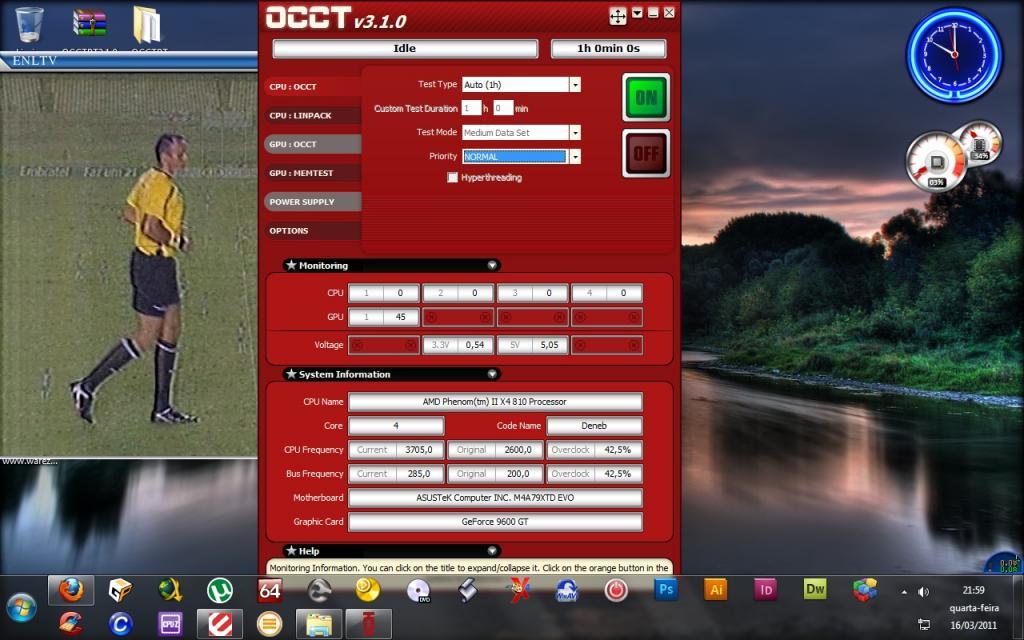Switch to the GPU : MEMTEST tab

tap(313, 173)
